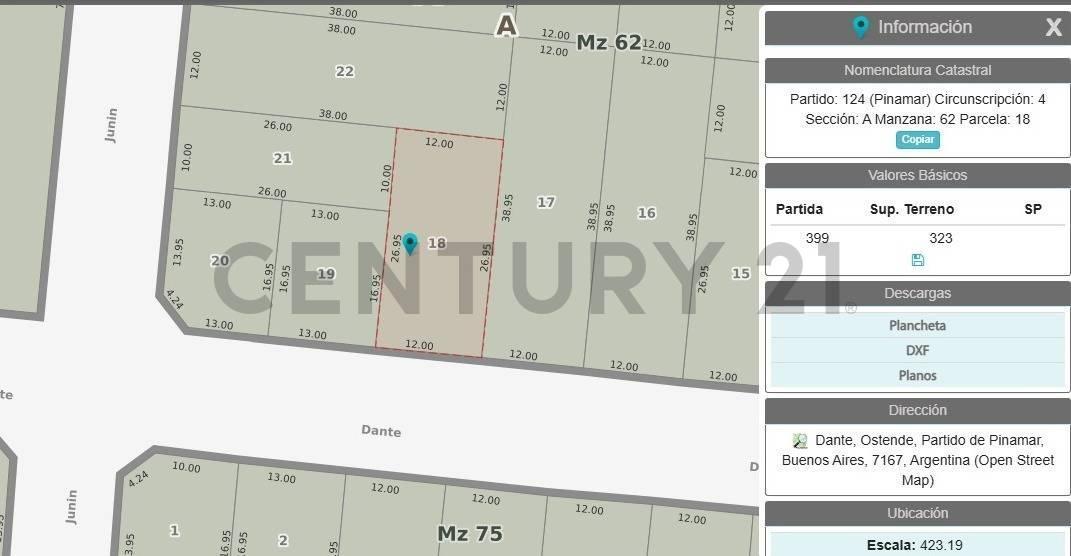
Task: Click parcel 17 label on map
Action: point(546,202)
